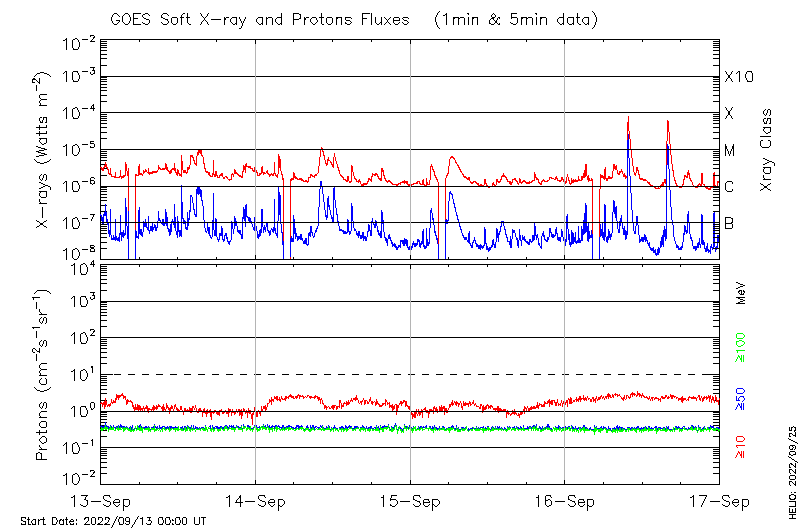
Task: Click the 17-Sep date label
Action: pos(718,500)
